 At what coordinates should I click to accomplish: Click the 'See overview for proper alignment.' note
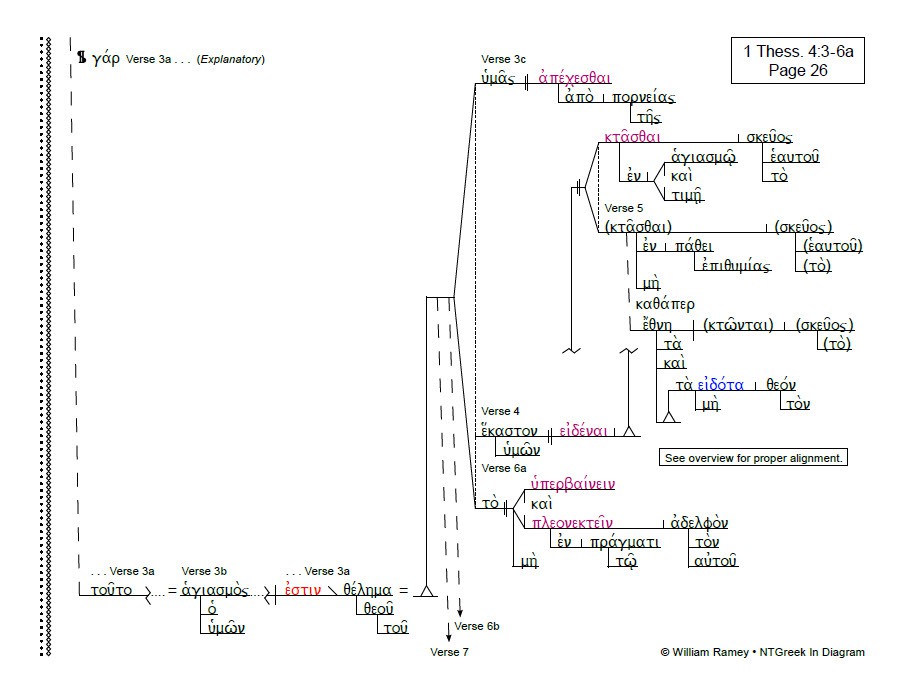(x=753, y=458)
